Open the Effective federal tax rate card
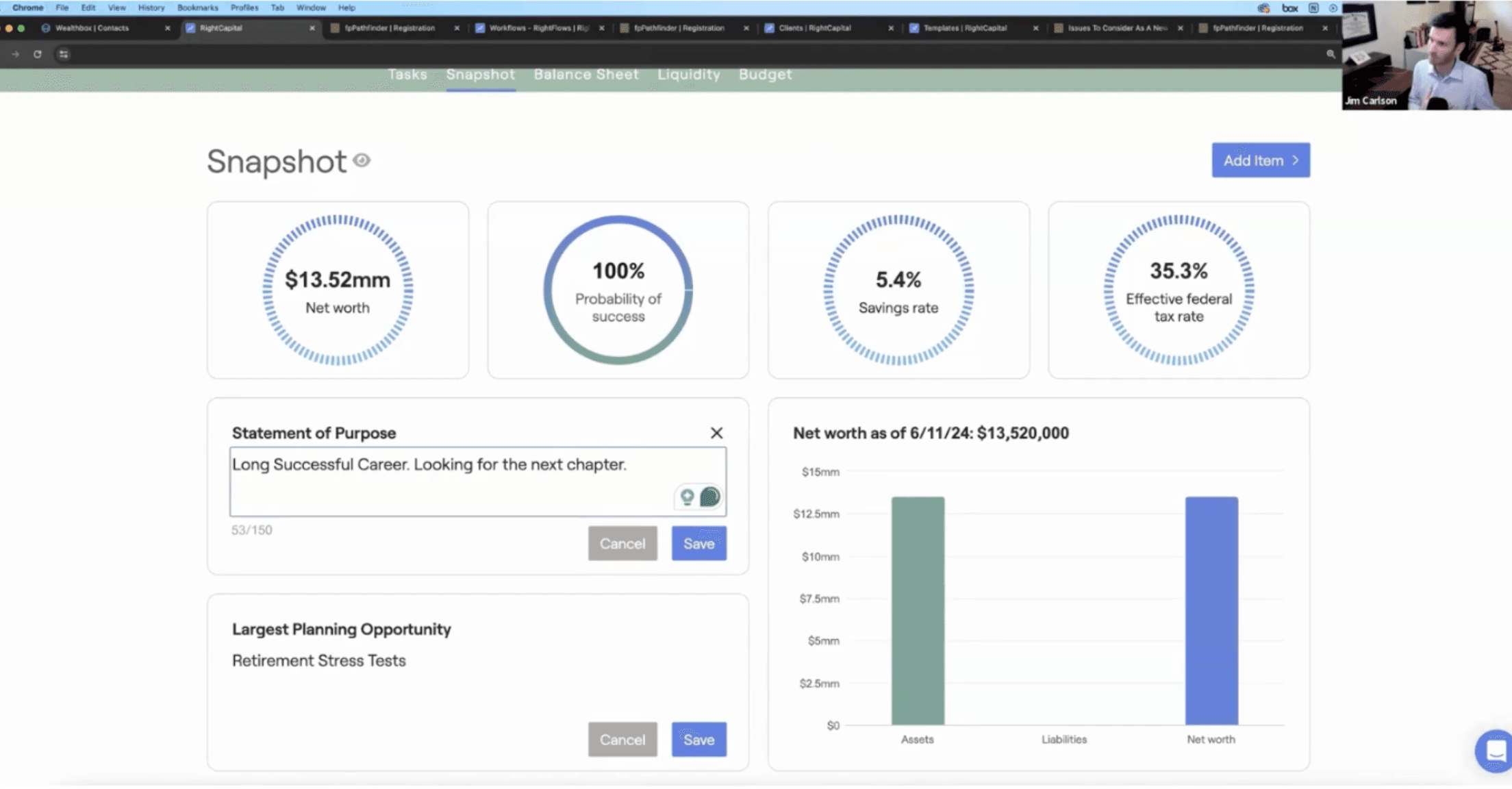The width and height of the screenshot is (1512, 789). pos(1179,290)
